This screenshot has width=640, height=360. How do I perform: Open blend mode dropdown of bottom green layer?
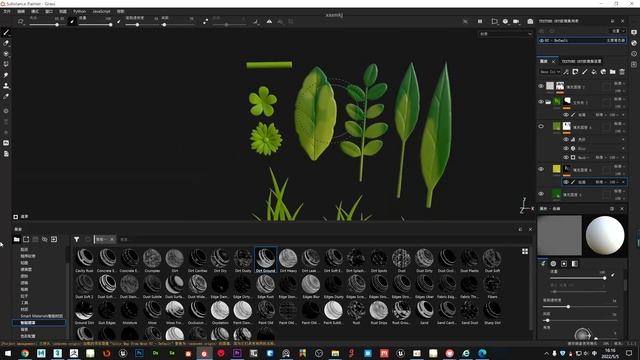point(619,191)
